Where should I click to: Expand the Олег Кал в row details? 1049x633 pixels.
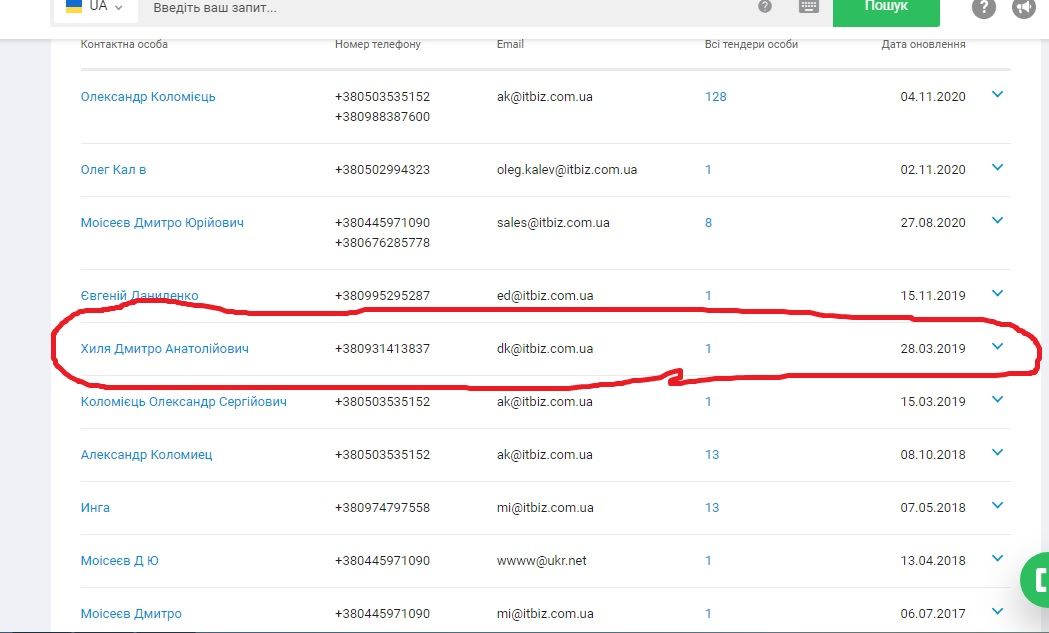tap(997, 168)
